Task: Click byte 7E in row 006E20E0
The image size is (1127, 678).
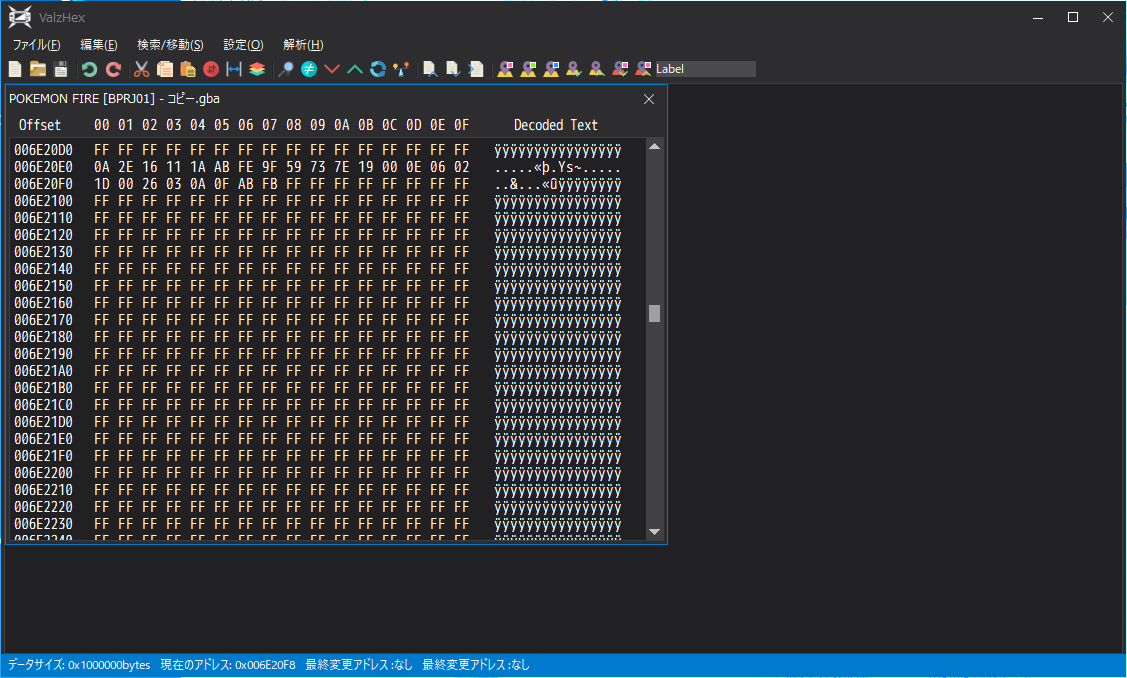Action: click(x=341, y=168)
